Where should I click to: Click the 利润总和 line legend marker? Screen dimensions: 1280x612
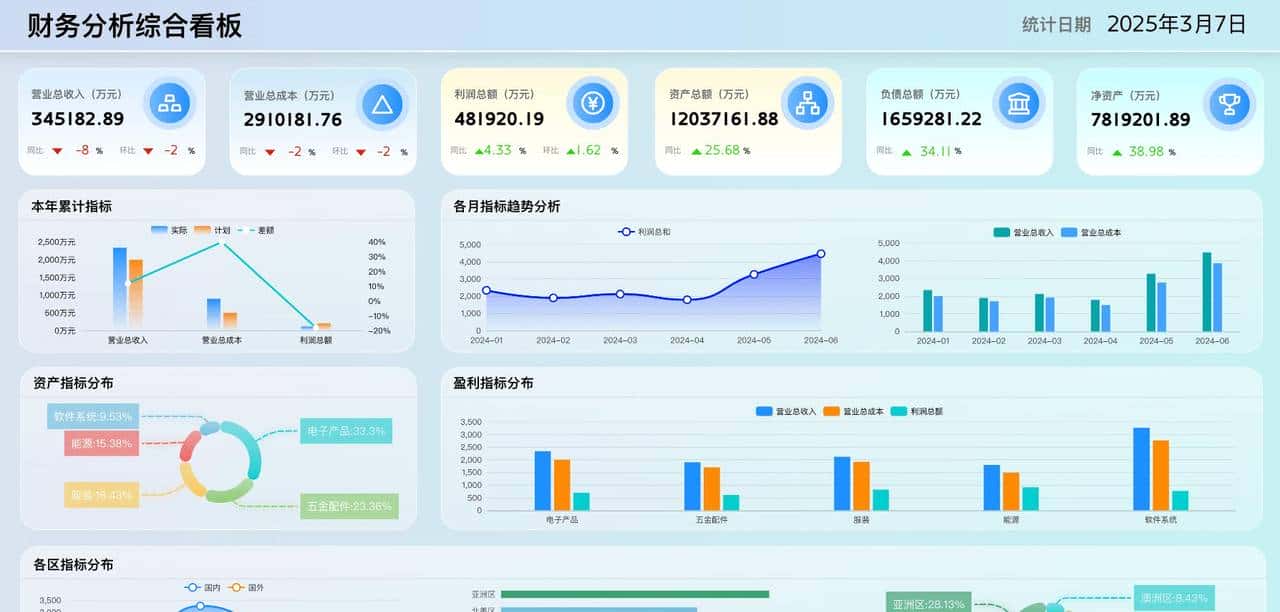(x=626, y=230)
